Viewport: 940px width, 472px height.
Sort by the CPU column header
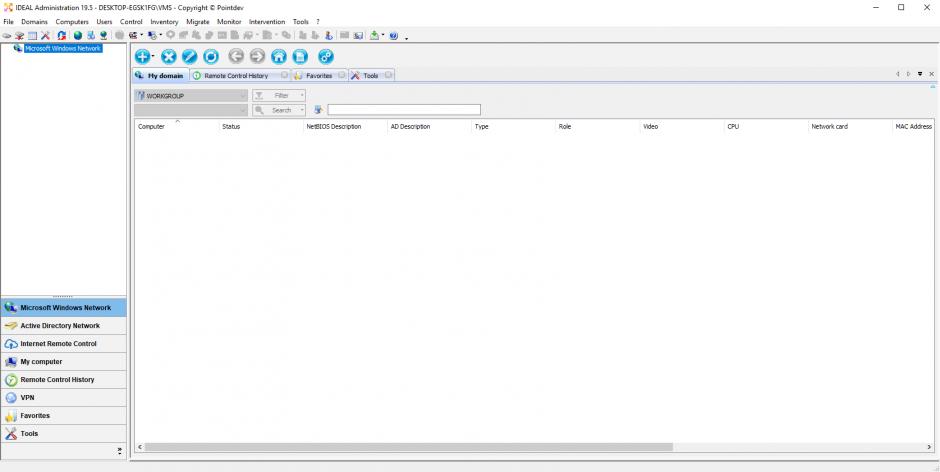766,127
